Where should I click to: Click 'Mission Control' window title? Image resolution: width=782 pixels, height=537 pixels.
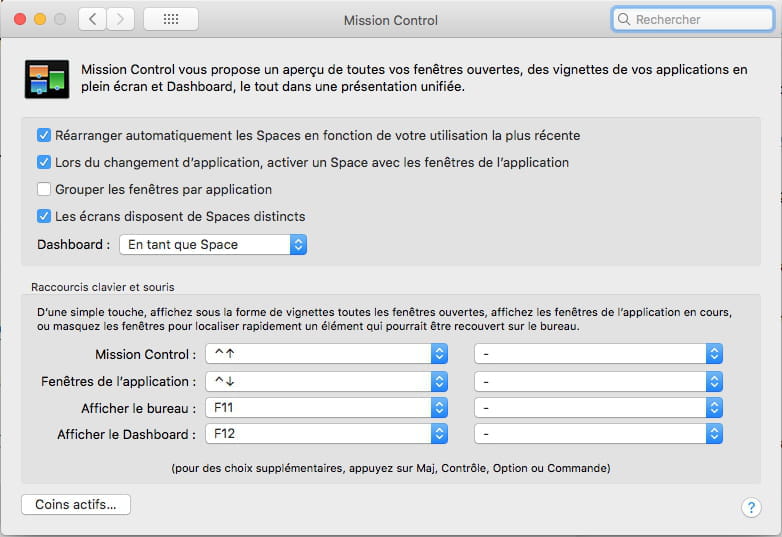[x=391, y=20]
